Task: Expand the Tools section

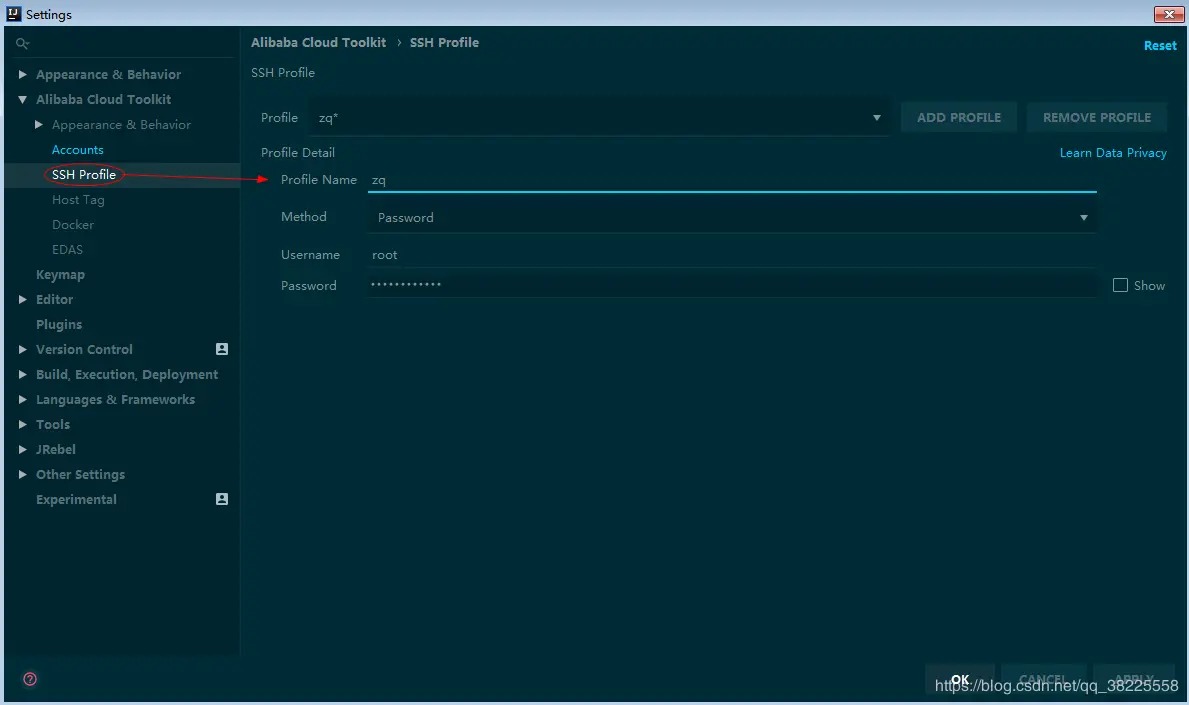Action: click(x=23, y=425)
